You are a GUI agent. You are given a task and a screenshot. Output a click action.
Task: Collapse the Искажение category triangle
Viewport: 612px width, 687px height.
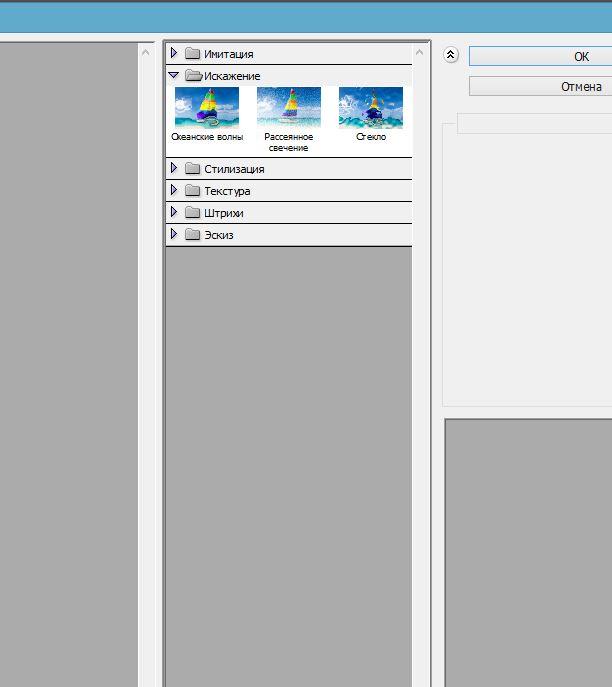click(173, 75)
